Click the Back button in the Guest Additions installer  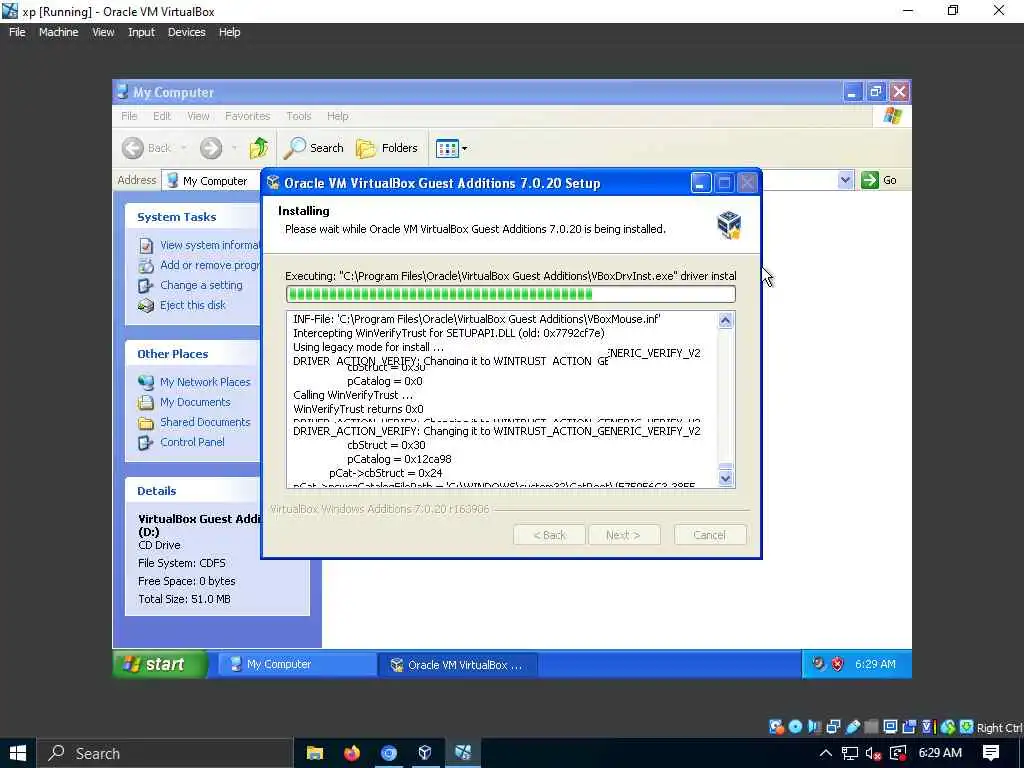549,535
